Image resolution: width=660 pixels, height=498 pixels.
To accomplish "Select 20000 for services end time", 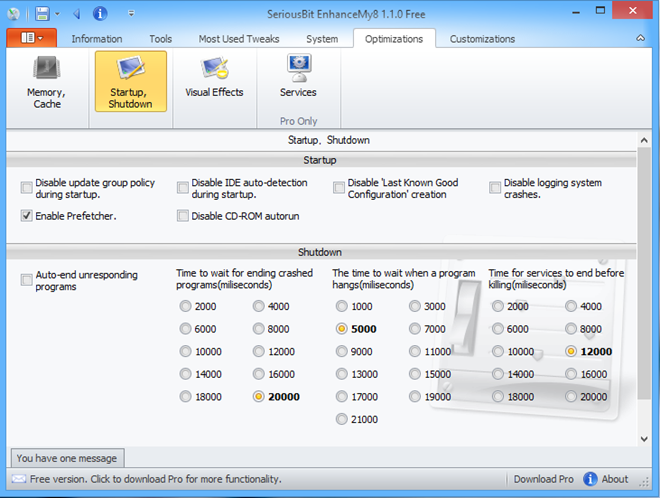I will pos(571,397).
